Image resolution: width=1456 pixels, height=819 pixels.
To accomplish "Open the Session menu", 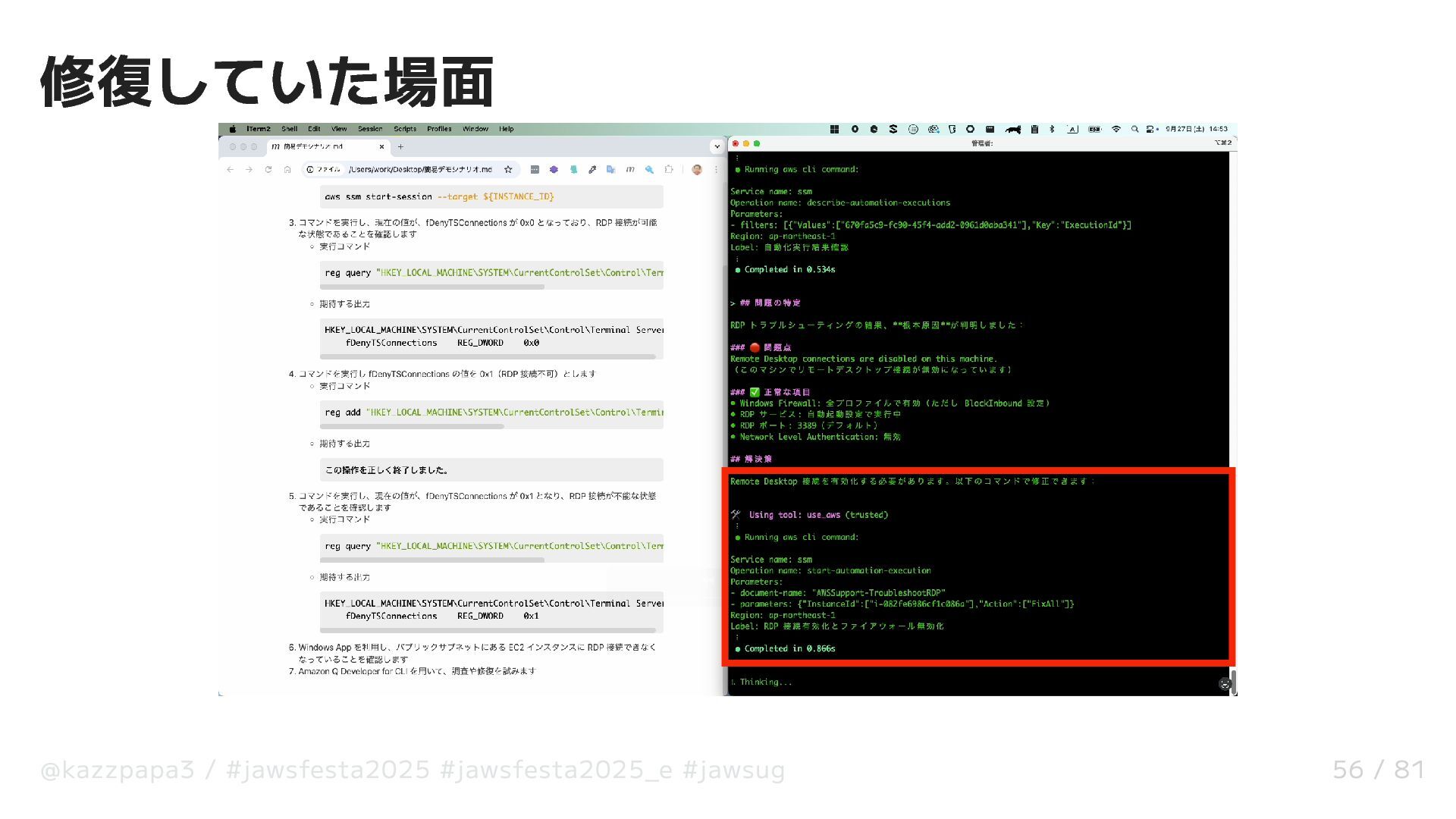I will pyautogui.click(x=370, y=129).
